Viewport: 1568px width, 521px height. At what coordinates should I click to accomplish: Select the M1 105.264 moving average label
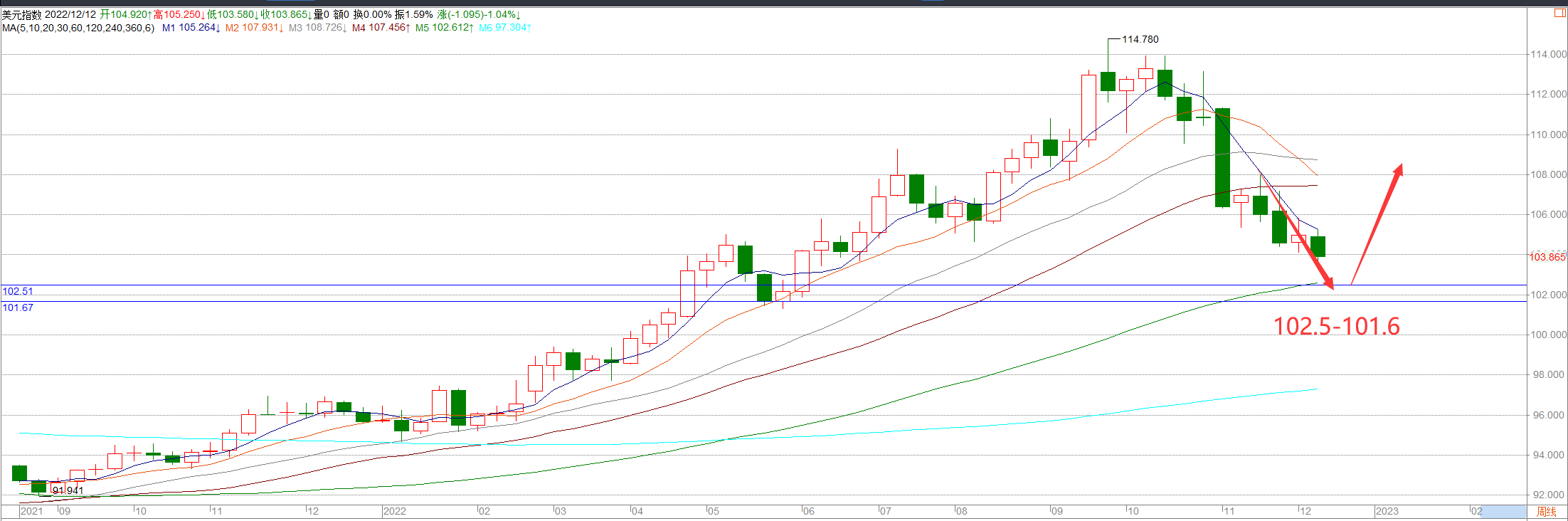coord(191,28)
